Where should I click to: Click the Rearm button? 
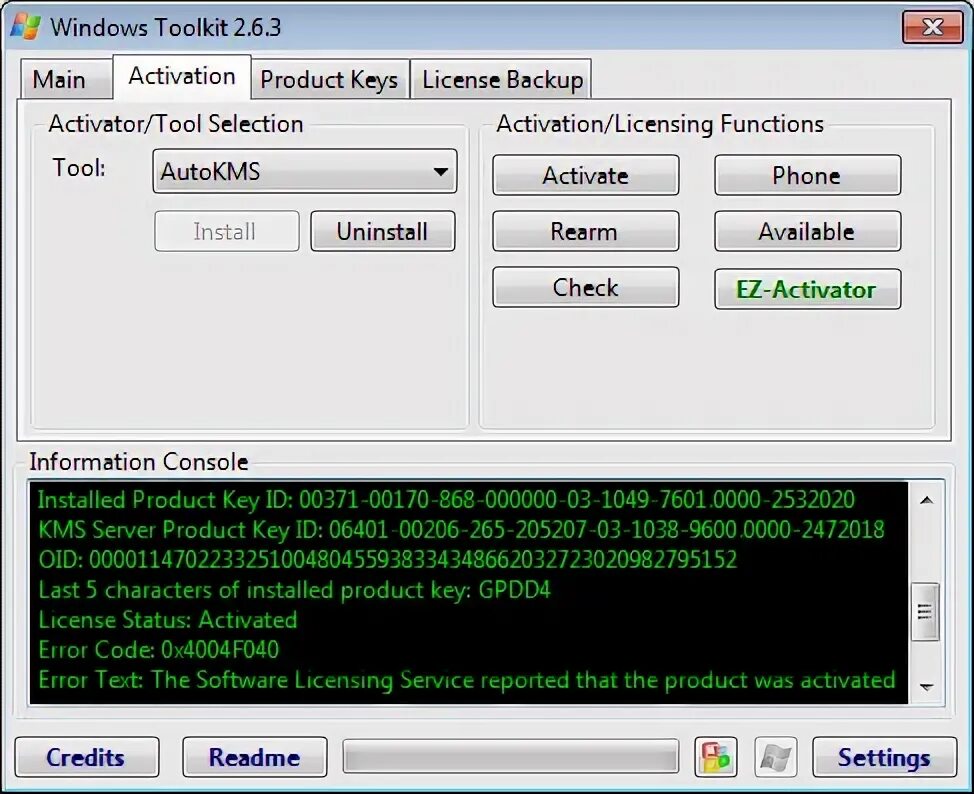[585, 231]
